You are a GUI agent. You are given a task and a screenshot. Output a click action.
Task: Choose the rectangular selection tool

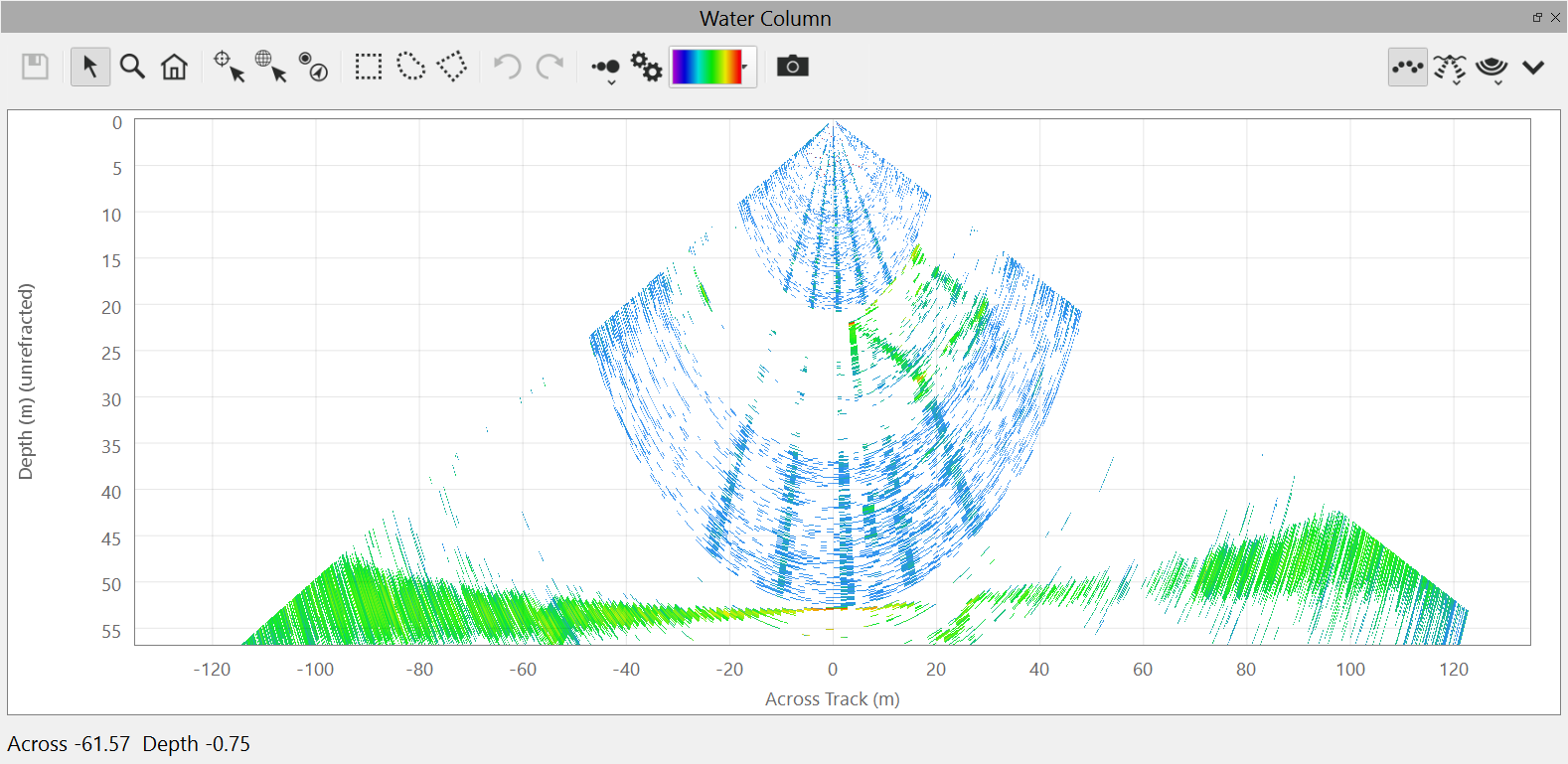(369, 67)
